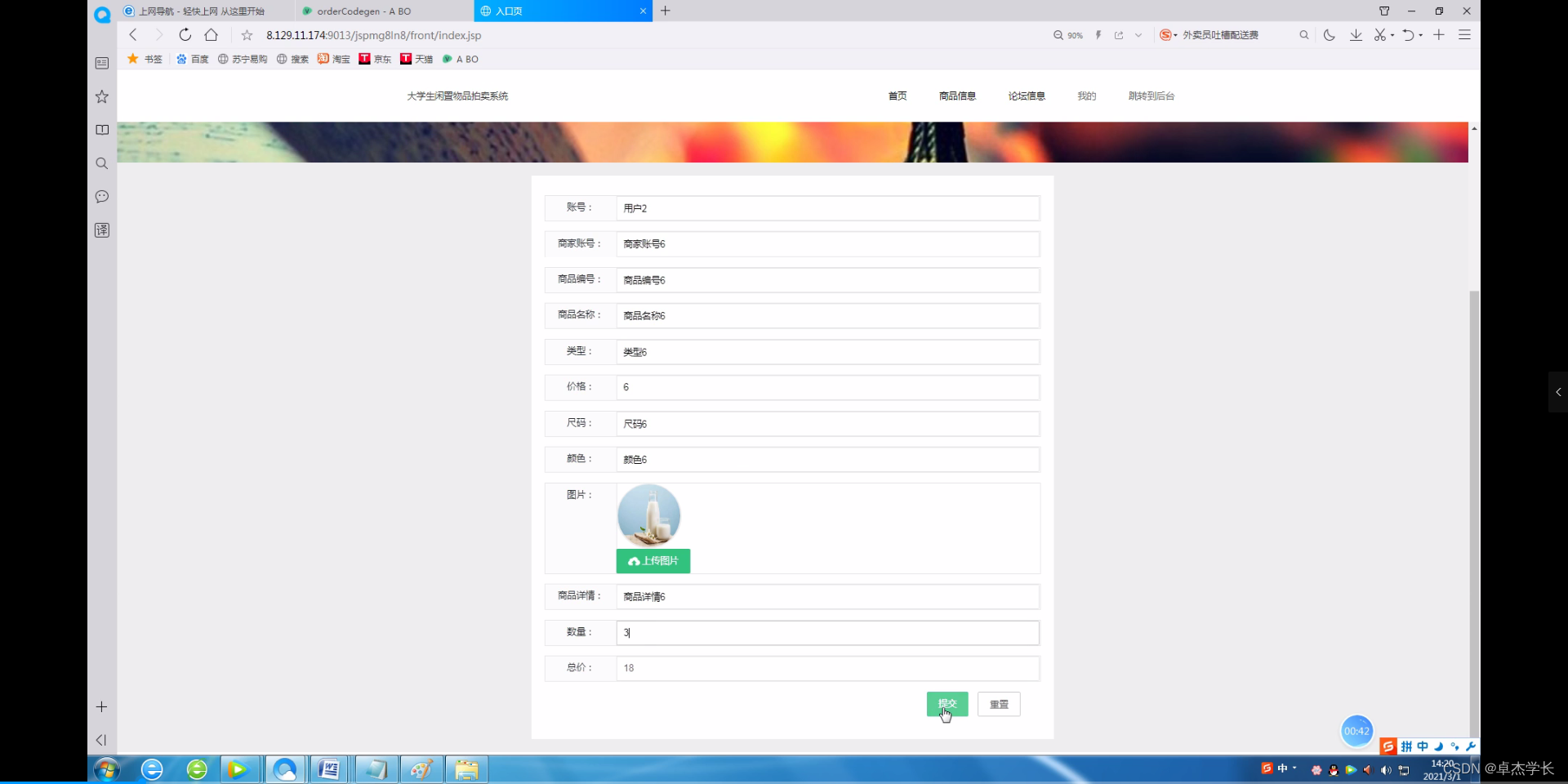Open the sidebar search tool
Image resolution: width=1568 pixels, height=784 pixels.
[x=101, y=163]
